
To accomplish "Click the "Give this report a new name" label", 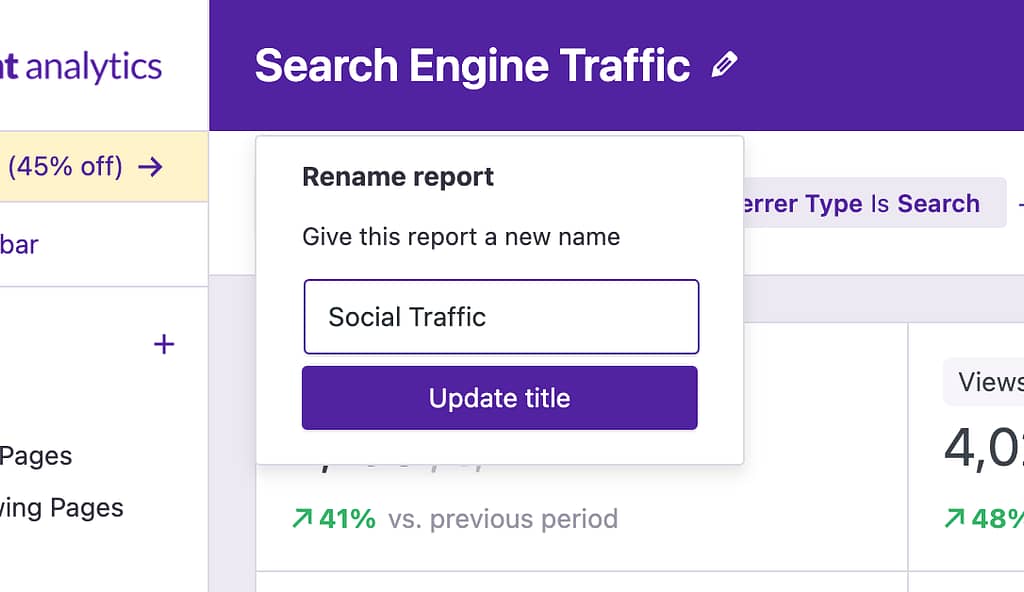I will (461, 237).
